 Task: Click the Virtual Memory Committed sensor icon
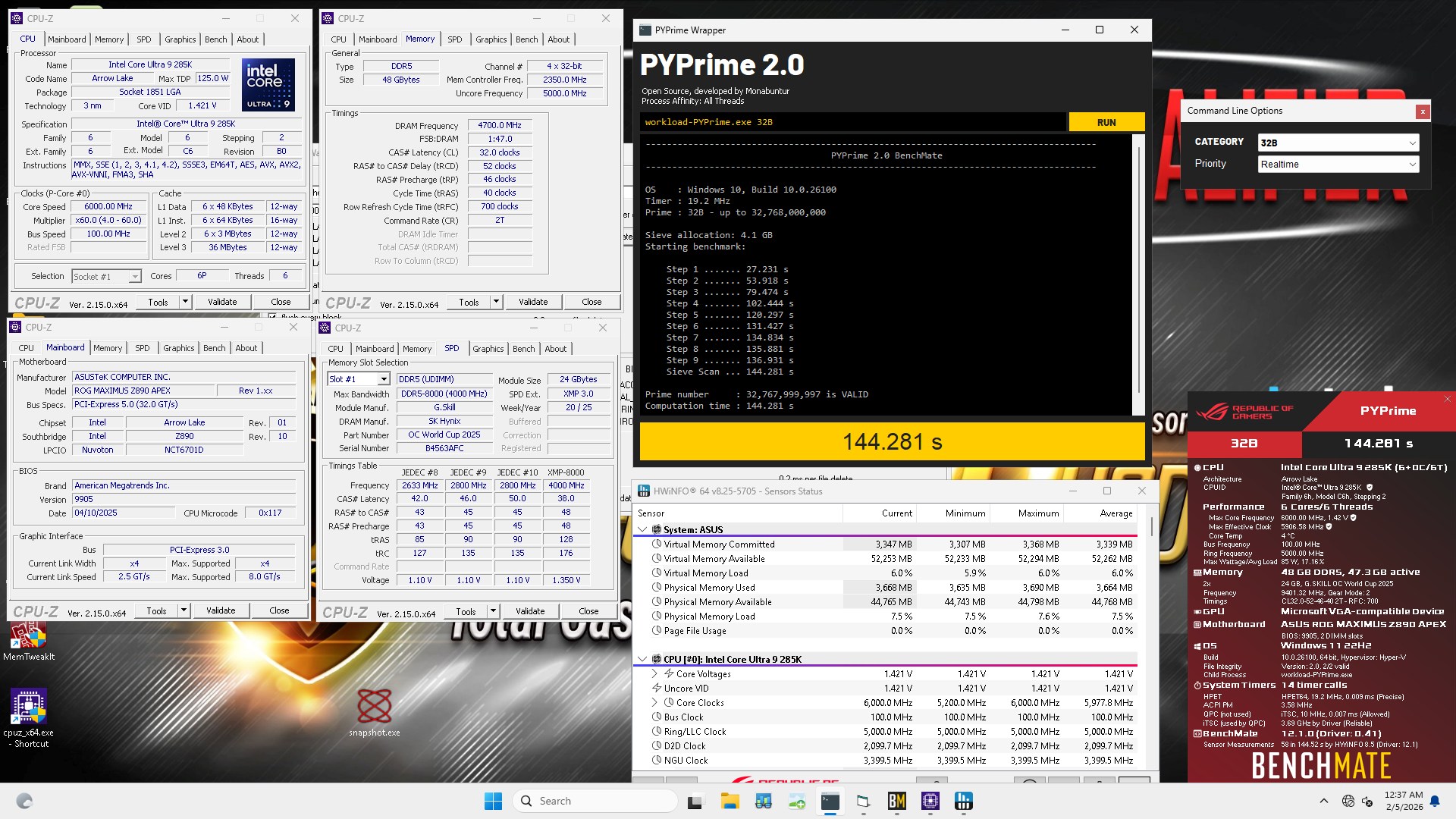[x=657, y=544]
